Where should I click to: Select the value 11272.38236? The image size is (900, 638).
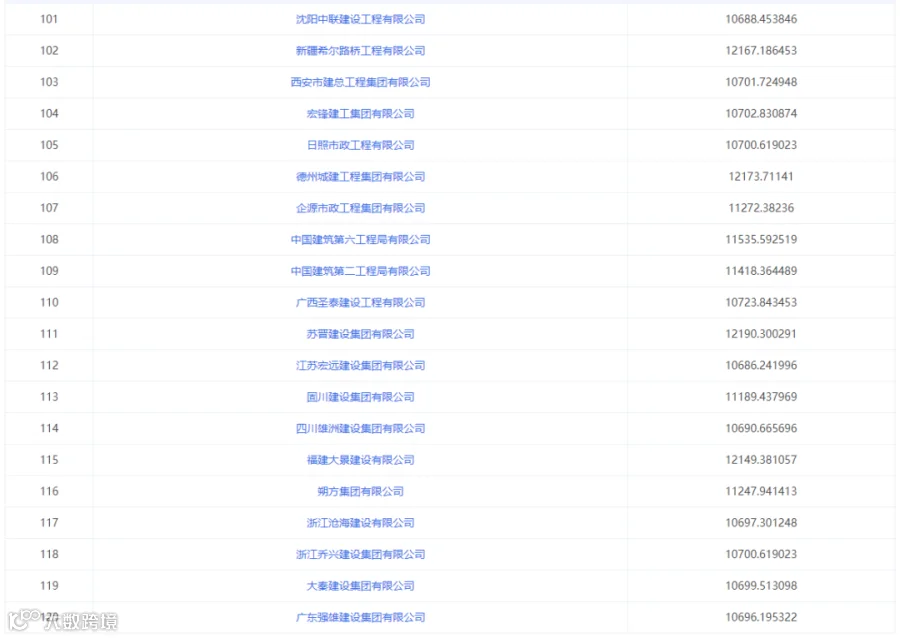(761, 208)
